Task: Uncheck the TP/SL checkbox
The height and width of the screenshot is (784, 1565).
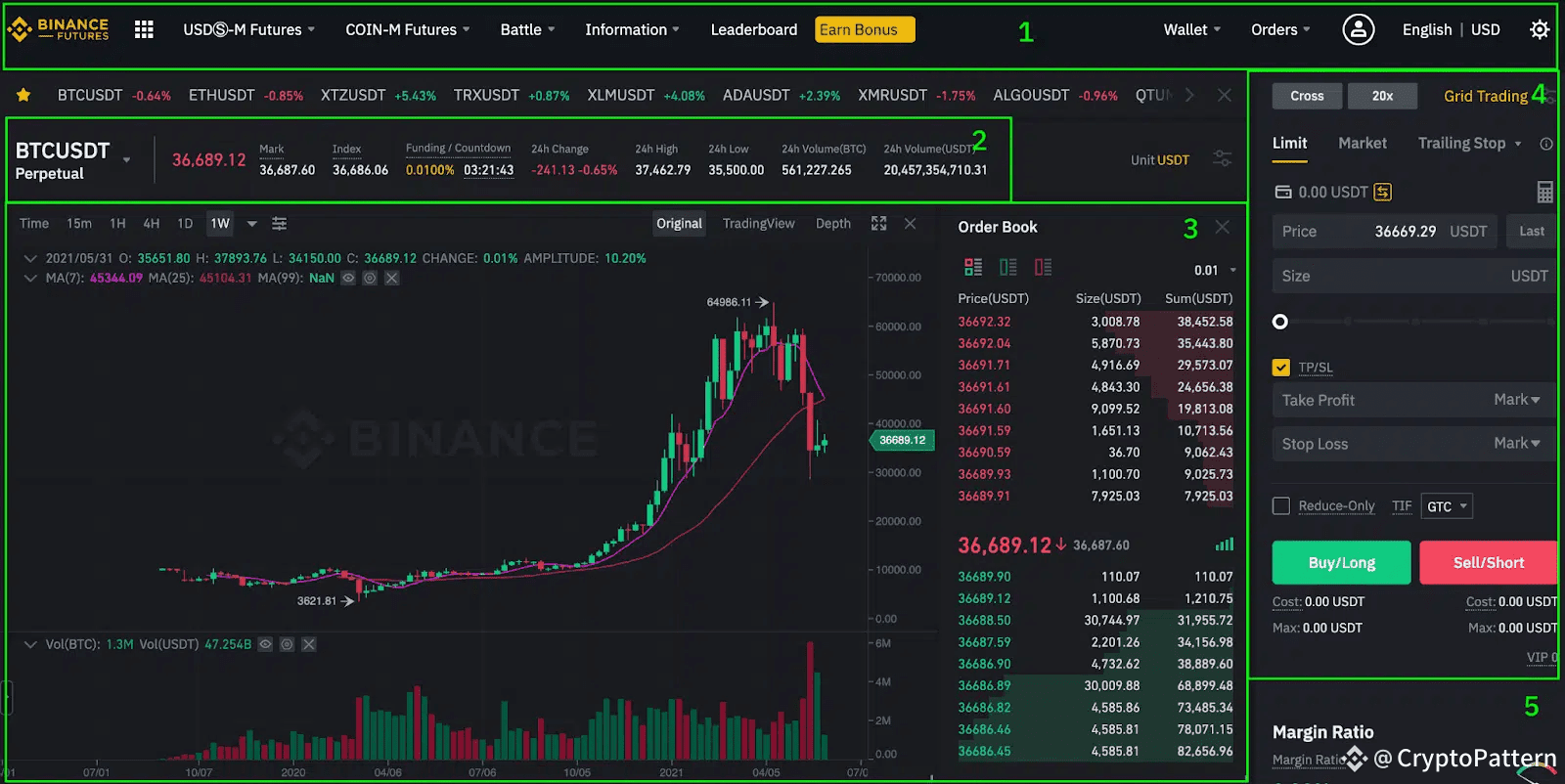Action: coord(1280,368)
